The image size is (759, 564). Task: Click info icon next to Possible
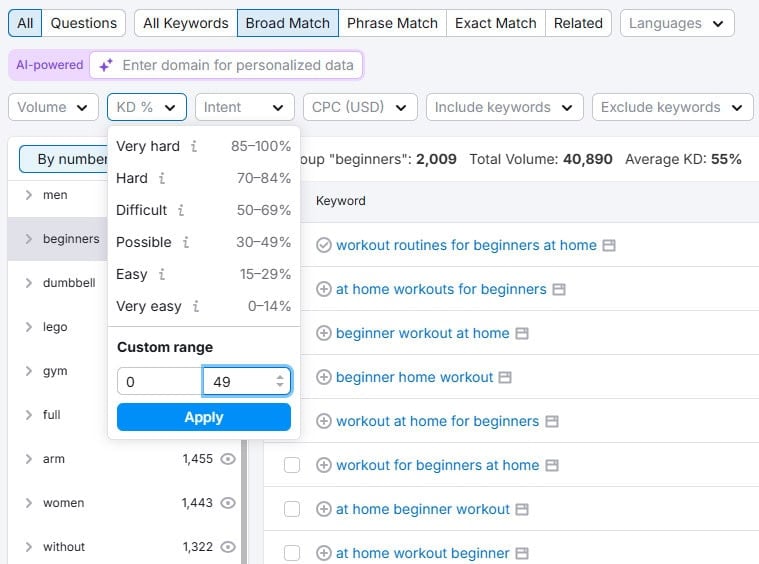click(185, 242)
